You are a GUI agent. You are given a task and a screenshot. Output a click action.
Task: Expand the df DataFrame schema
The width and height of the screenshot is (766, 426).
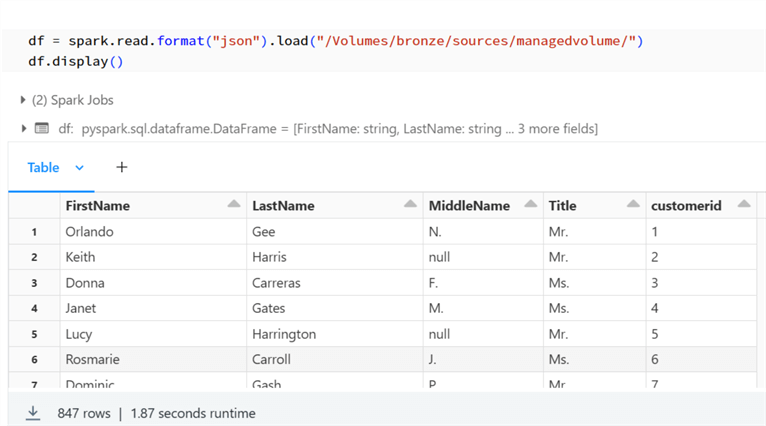[x=23, y=128]
